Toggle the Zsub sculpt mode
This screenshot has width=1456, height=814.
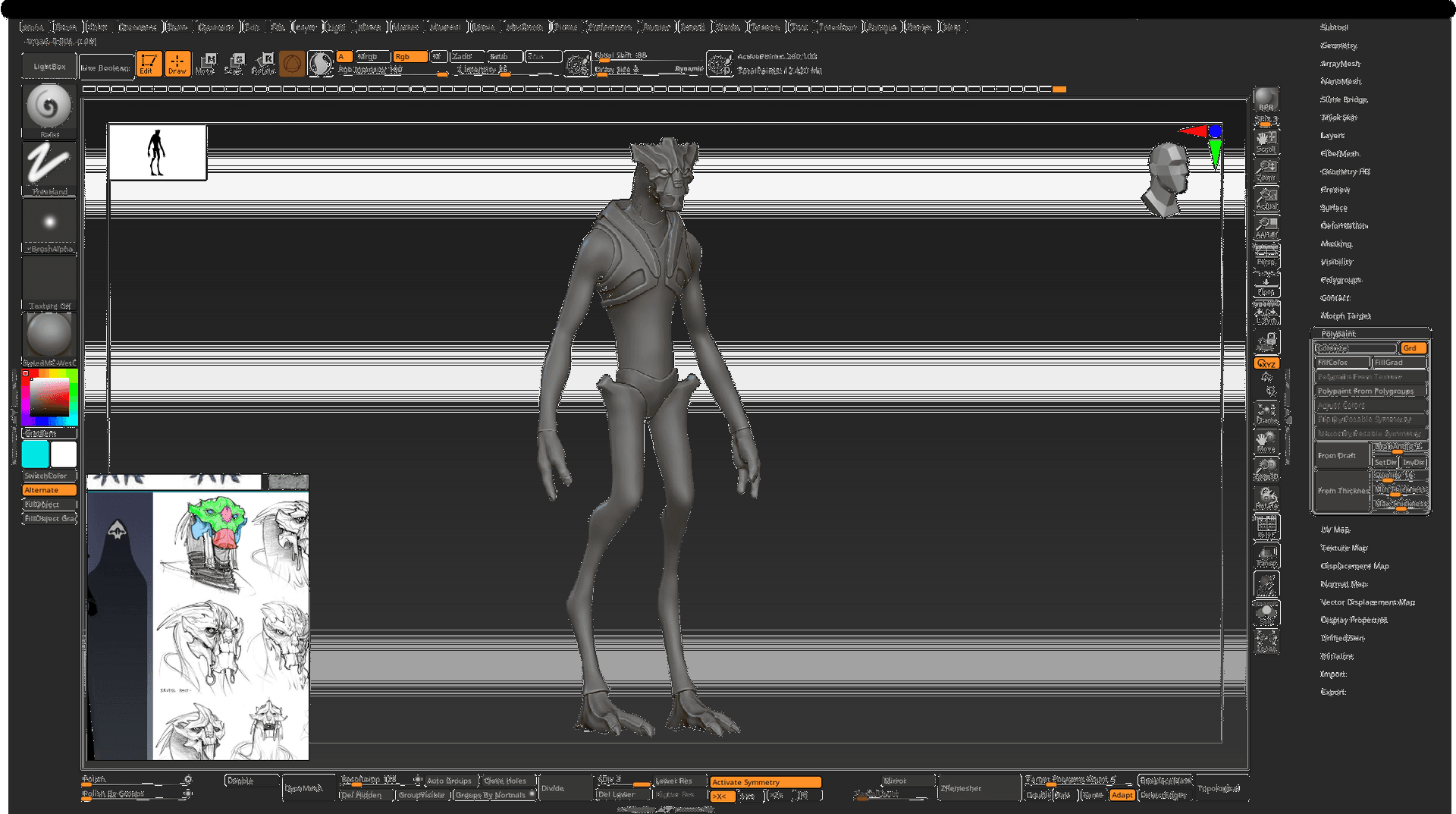[x=504, y=57]
